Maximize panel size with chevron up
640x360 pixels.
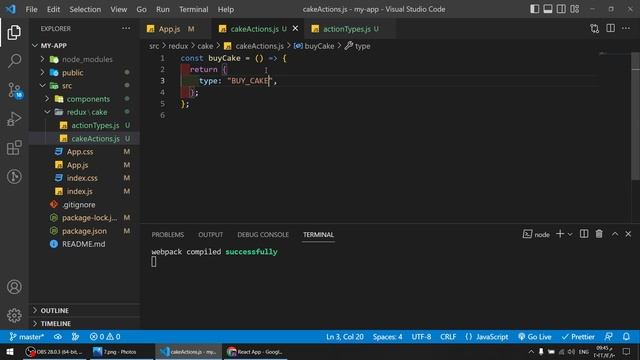(615, 234)
